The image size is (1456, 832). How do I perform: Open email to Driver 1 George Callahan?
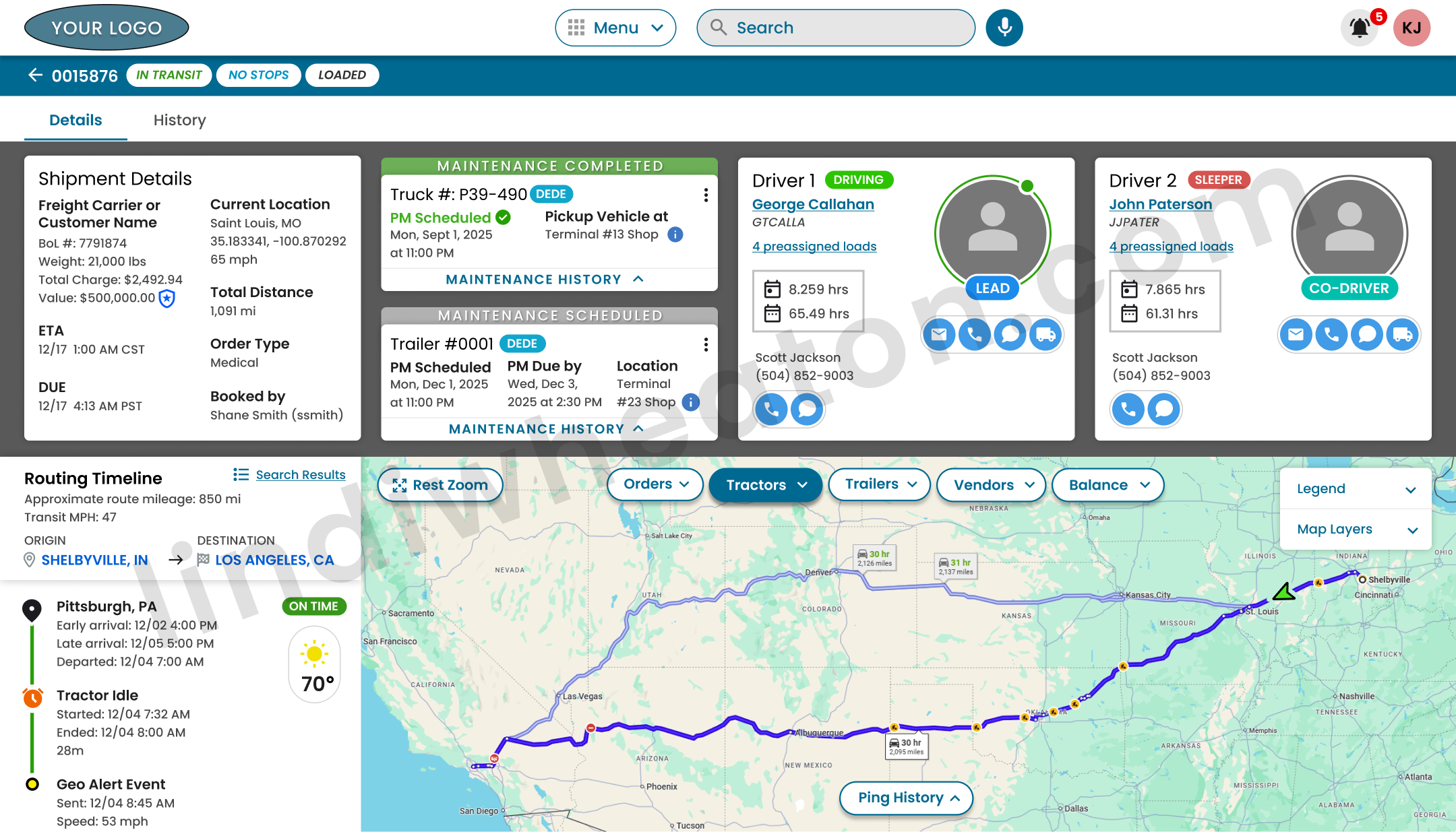click(x=938, y=334)
